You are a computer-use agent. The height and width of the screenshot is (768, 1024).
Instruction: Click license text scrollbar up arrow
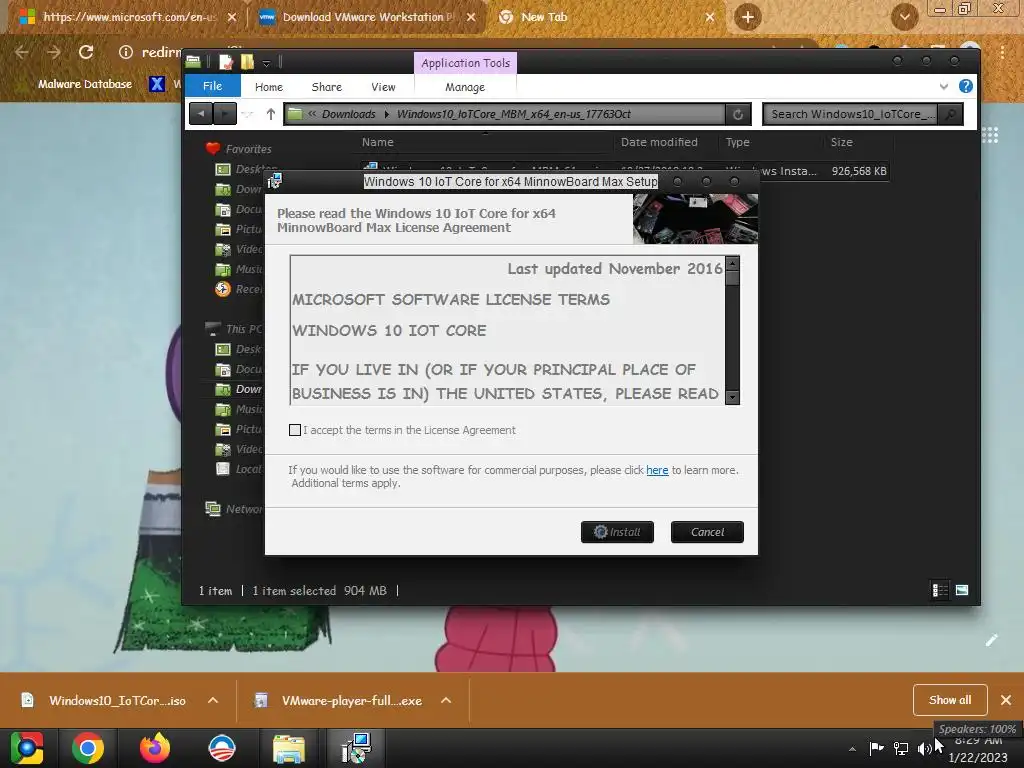pos(732,264)
